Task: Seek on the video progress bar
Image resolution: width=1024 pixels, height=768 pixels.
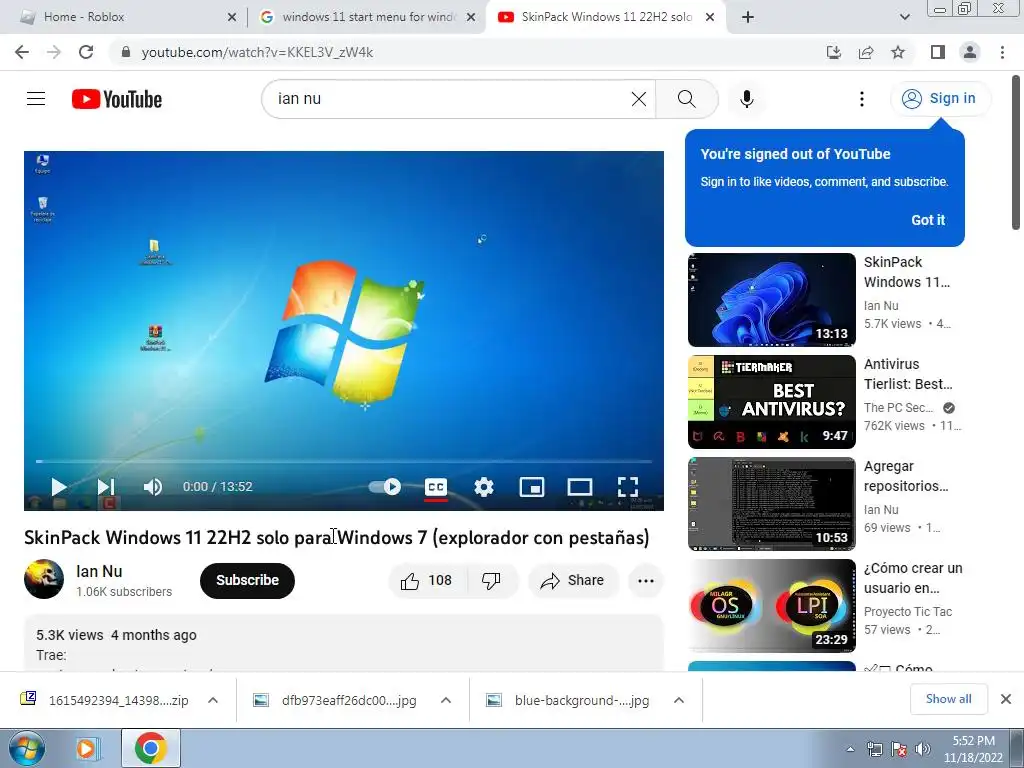Action: click(x=344, y=461)
